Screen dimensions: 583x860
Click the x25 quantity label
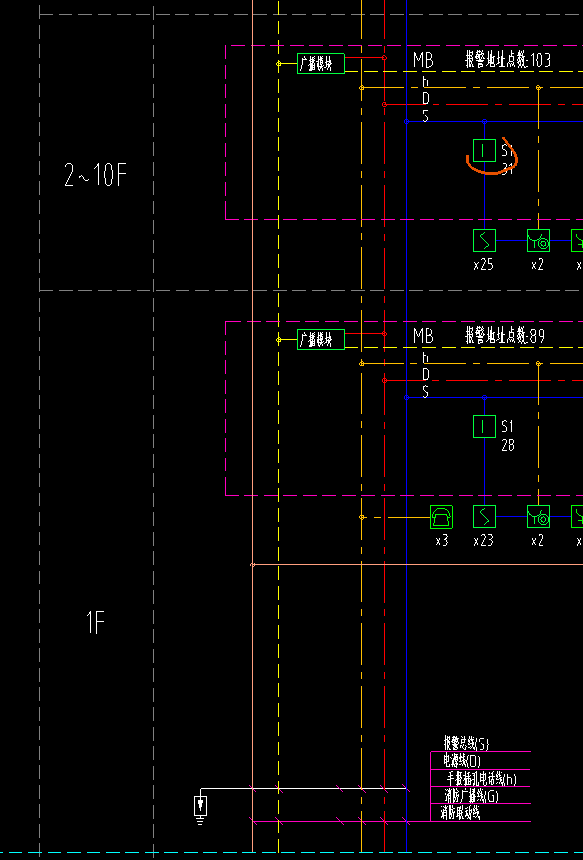point(483,265)
